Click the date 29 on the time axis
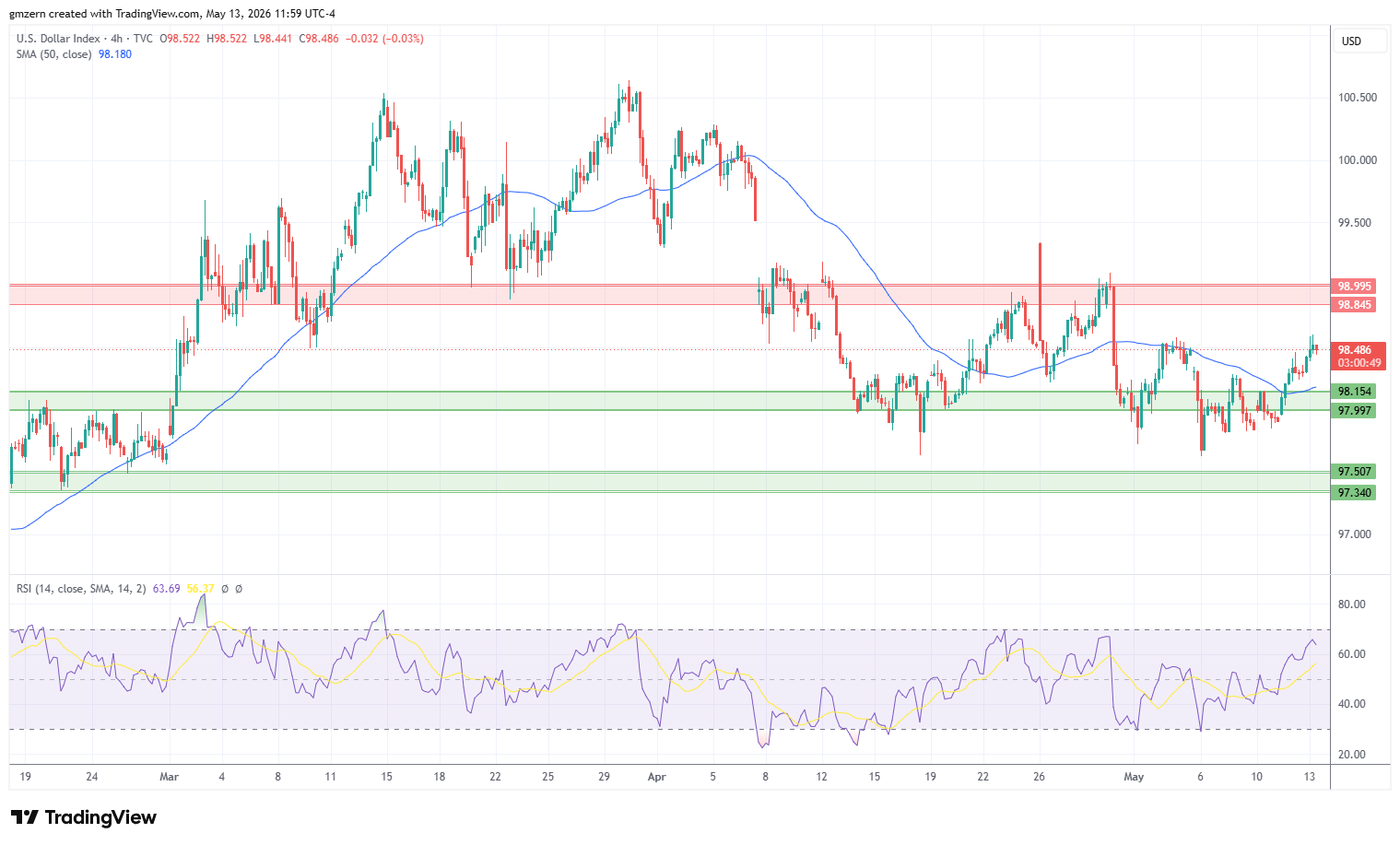 tap(605, 777)
